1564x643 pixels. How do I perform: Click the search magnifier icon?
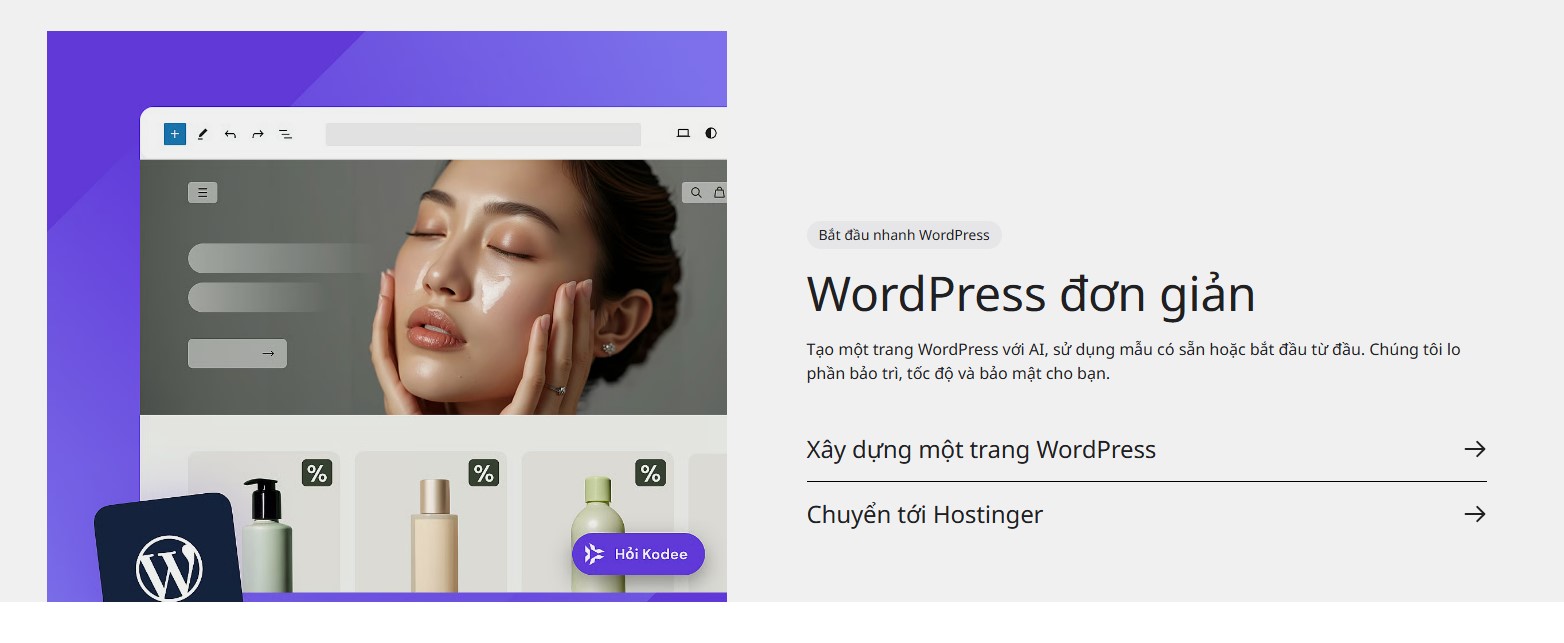(695, 192)
